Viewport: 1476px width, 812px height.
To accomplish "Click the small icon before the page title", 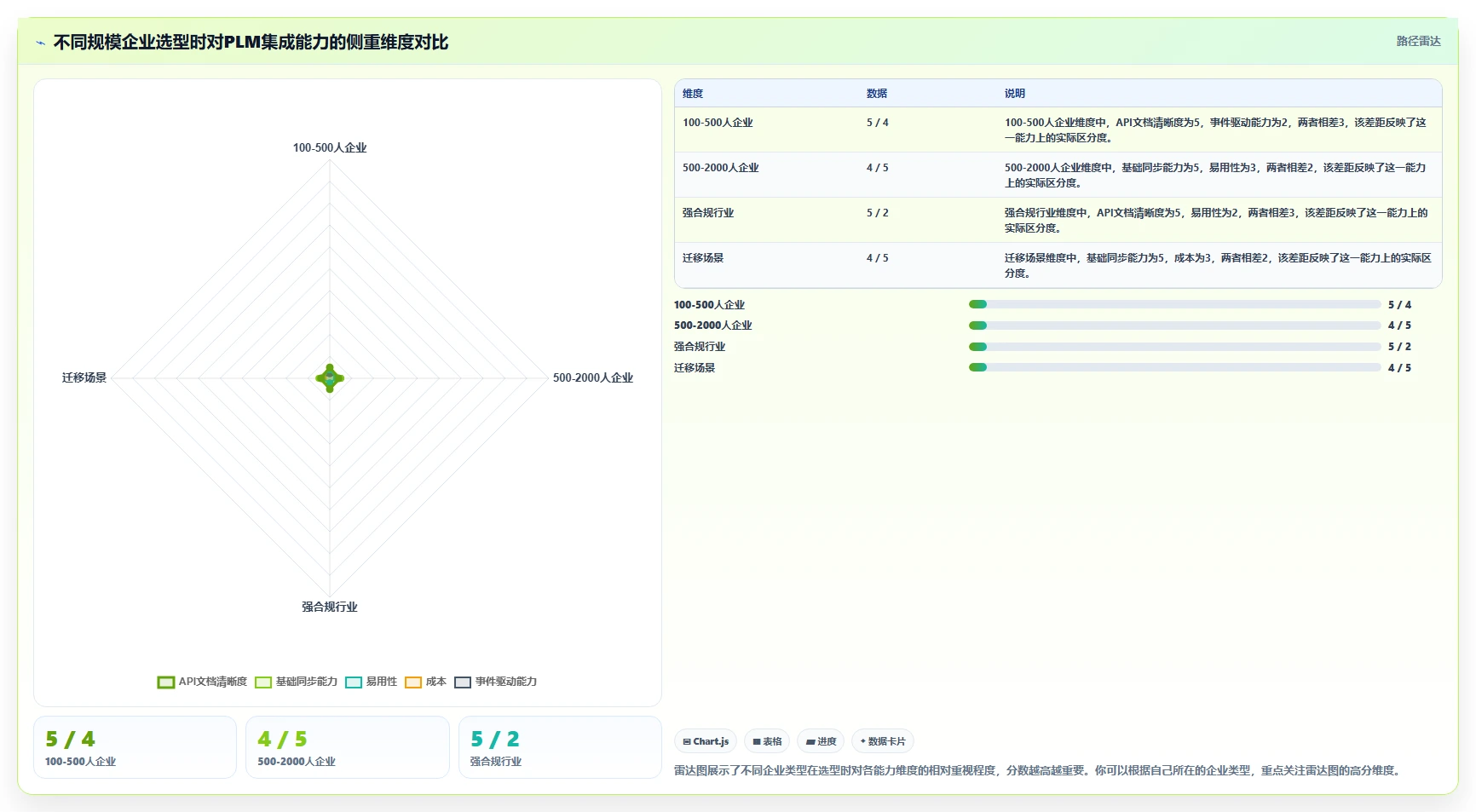I will coord(40,43).
